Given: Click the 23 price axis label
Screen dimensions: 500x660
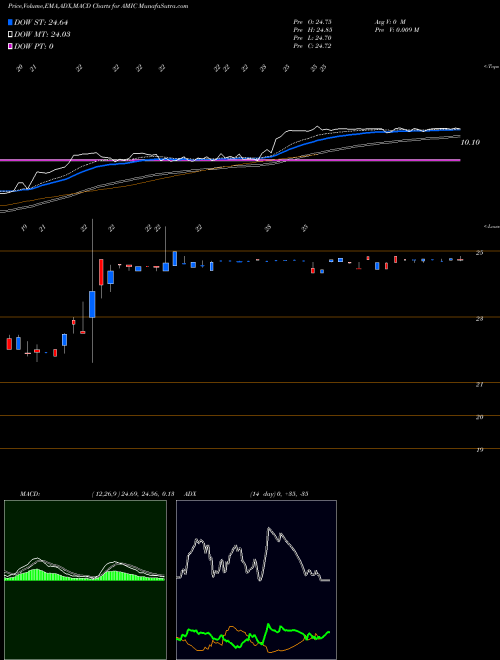Looking at the screenshot, I should 479,319.
